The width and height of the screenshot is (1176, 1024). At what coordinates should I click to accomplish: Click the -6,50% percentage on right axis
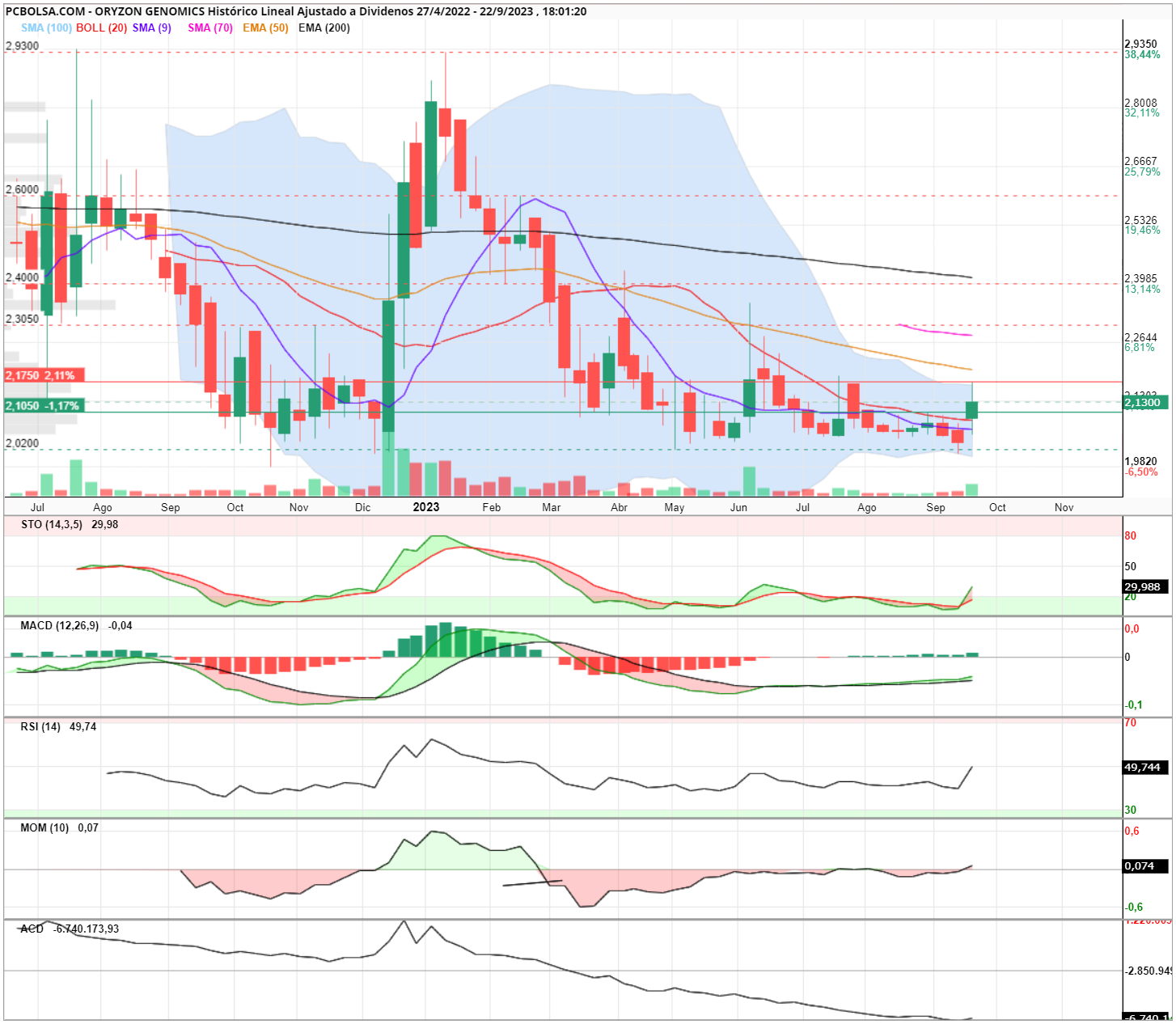[x=1141, y=472]
